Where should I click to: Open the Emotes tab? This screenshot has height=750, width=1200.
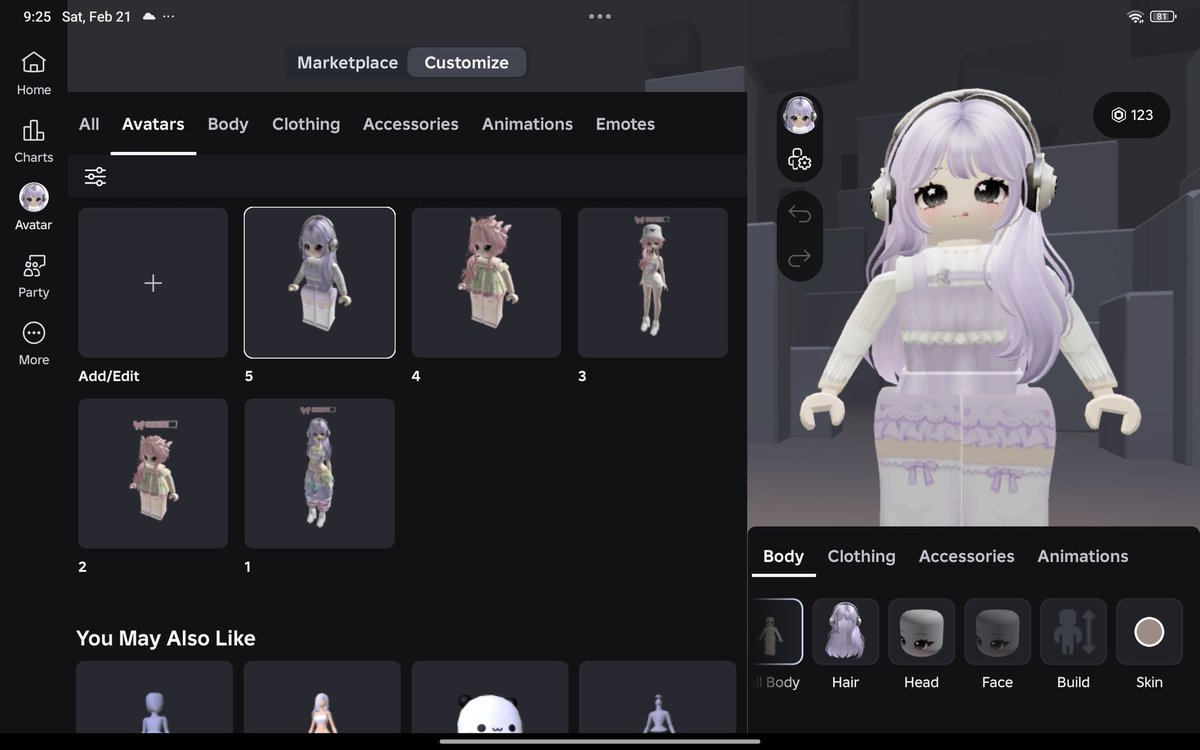625,124
